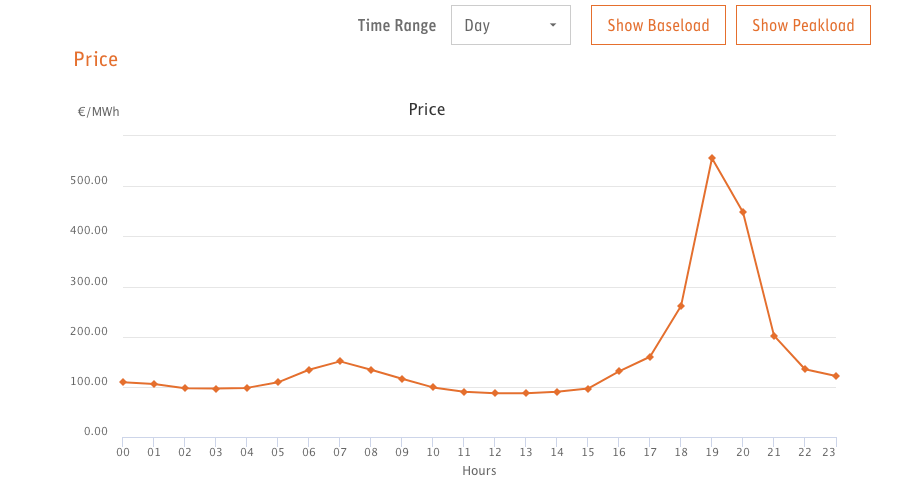917x484 pixels.
Task: Select the data point at hour 16
Action: point(619,371)
